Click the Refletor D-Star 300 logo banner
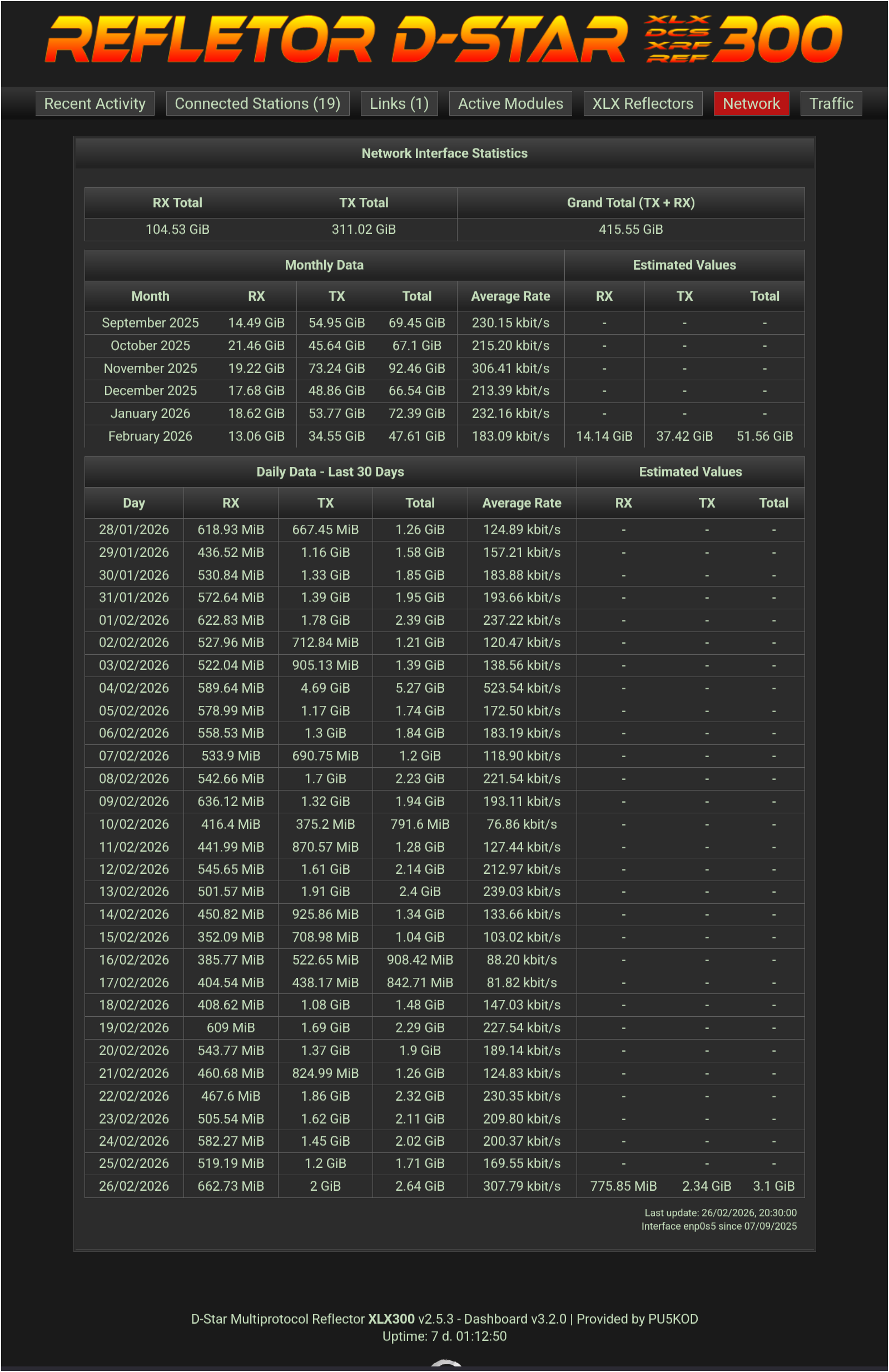 point(444,39)
